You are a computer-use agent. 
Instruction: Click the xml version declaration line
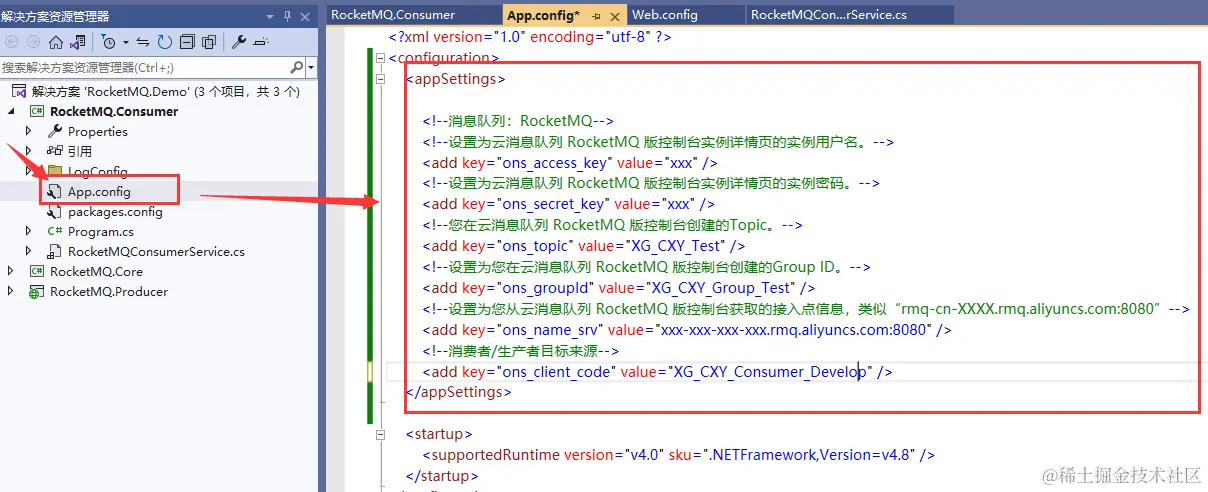[530, 37]
